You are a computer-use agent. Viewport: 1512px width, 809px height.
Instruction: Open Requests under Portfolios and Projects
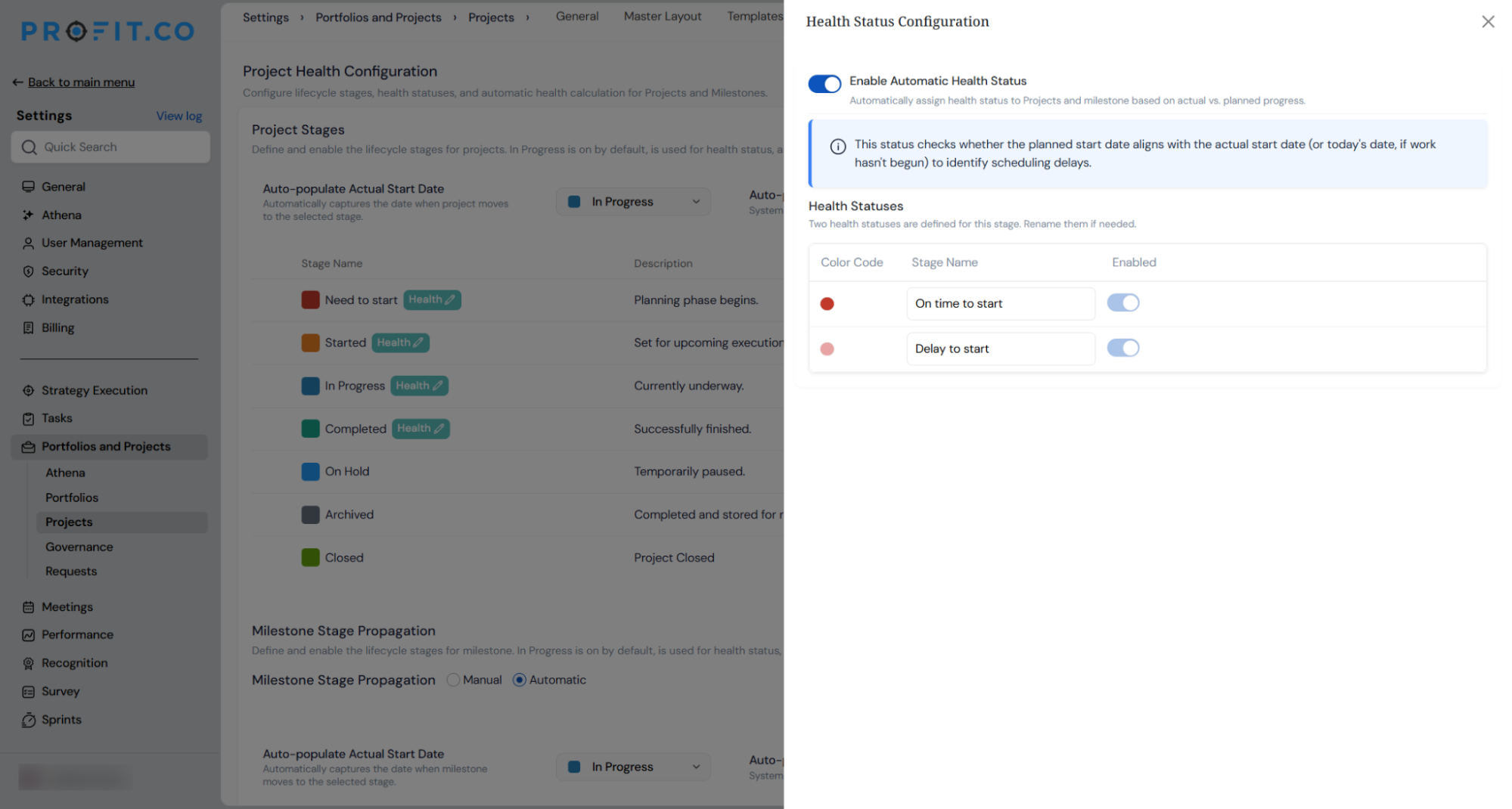[71, 572]
